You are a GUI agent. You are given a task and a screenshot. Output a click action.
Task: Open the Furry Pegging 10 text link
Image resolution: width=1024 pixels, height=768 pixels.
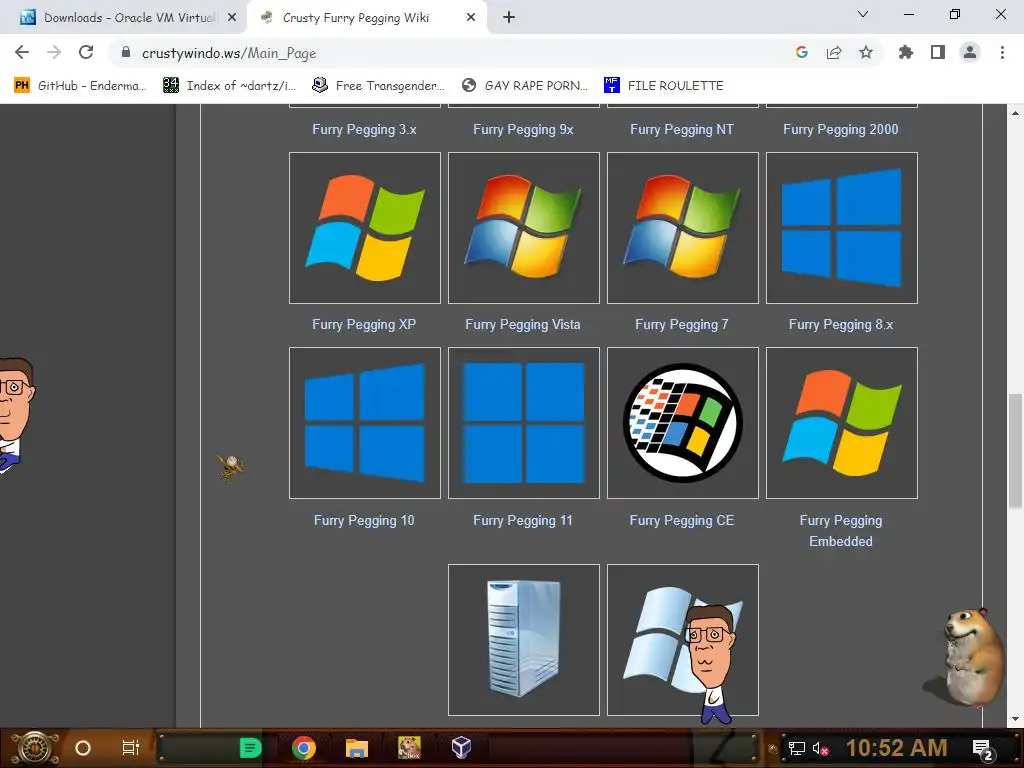tap(364, 520)
